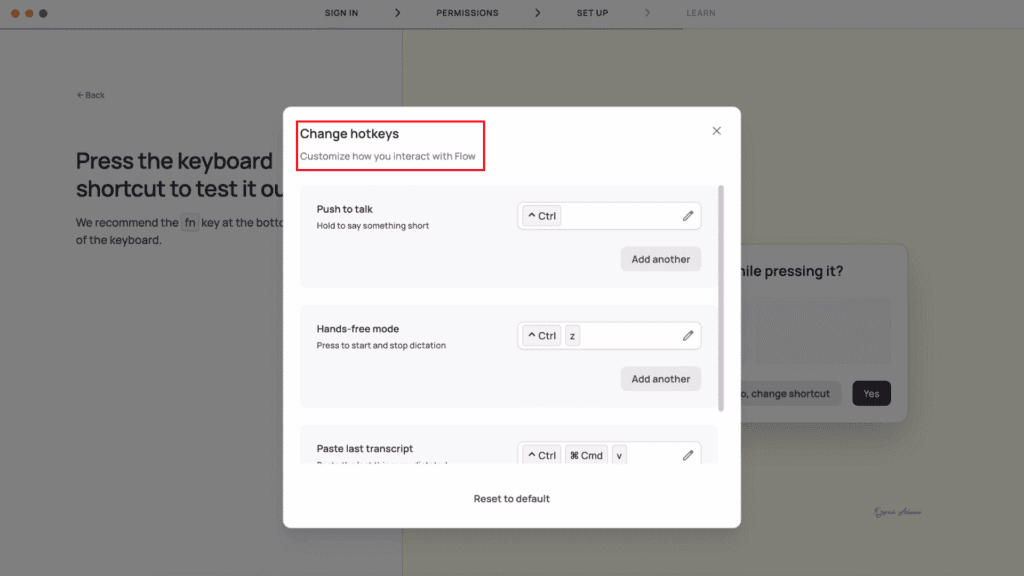1024x576 pixels.
Task: Click the Cmd key chip in Paste last transcript
Action: (586, 455)
